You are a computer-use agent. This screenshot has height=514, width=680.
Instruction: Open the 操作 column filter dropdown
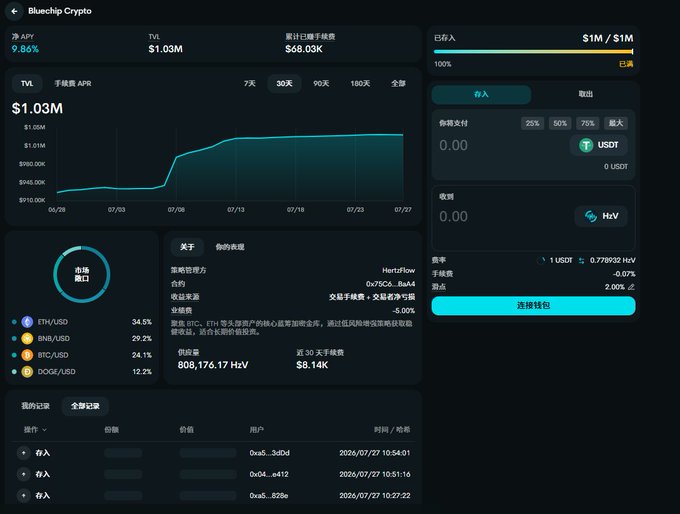pyautogui.click(x=35, y=429)
